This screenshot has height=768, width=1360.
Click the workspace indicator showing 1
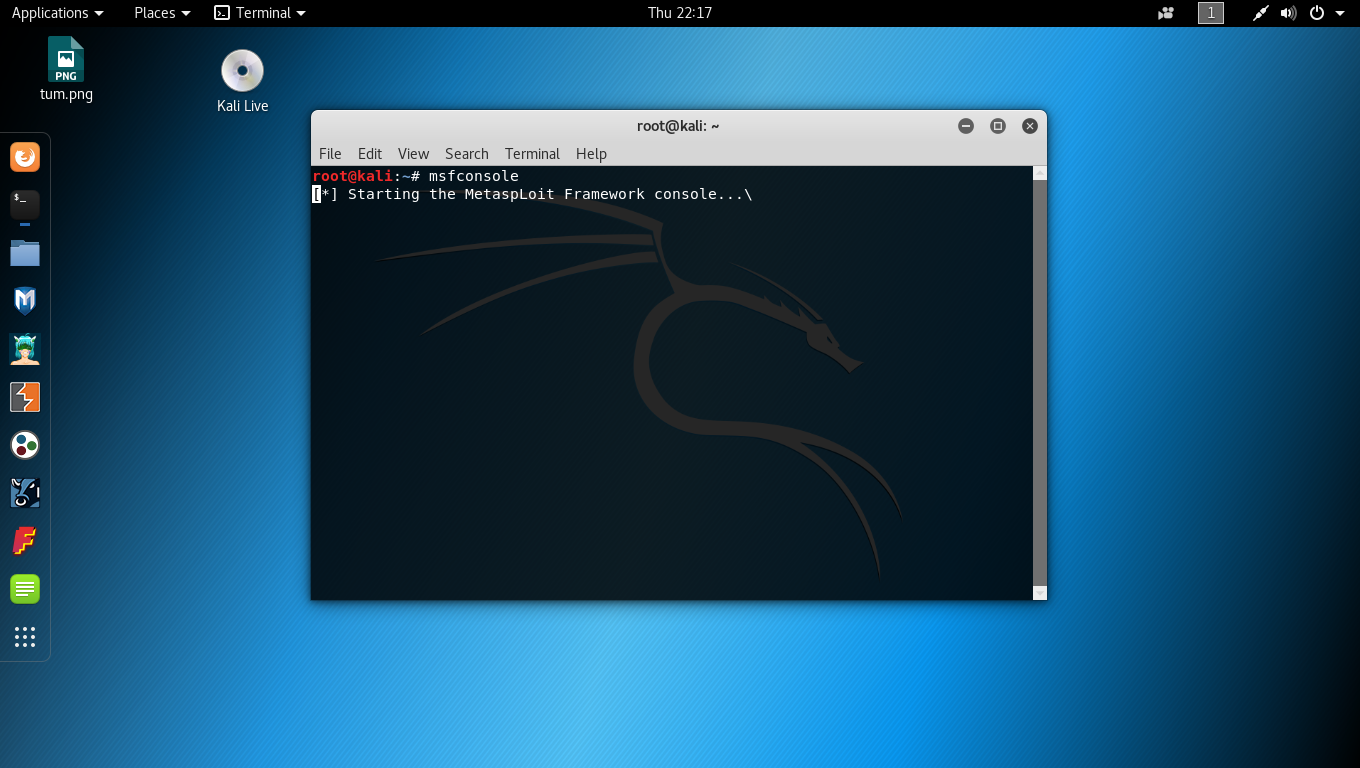(x=1211, y=13)
